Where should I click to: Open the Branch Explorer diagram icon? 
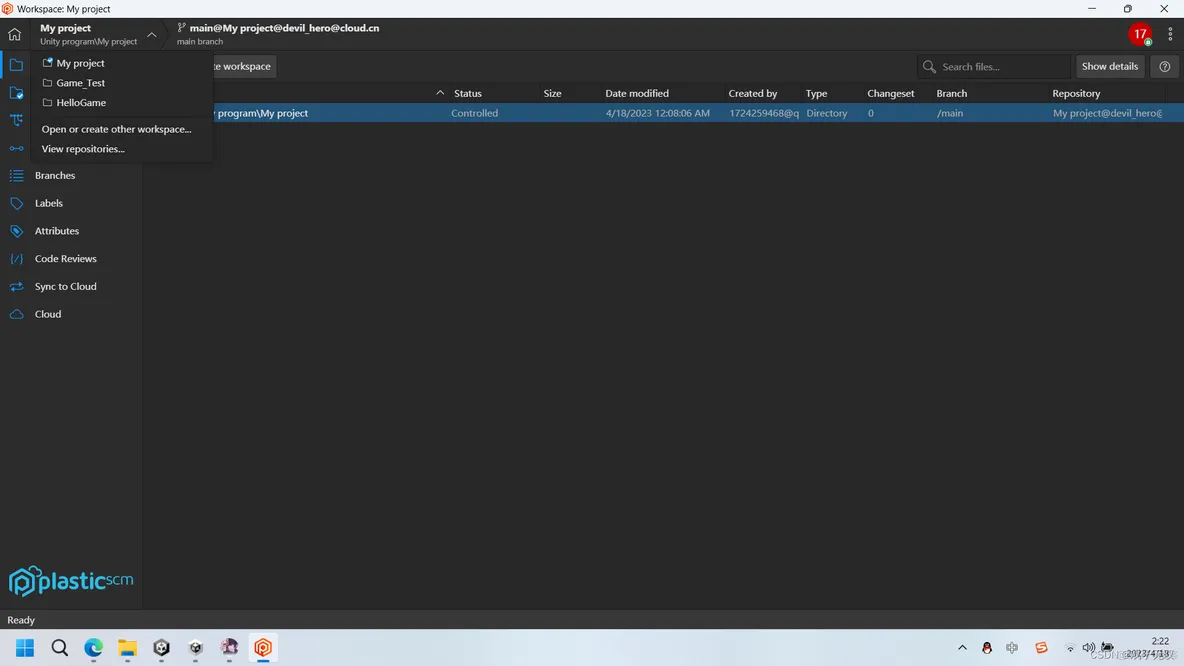tap(16, 121)
